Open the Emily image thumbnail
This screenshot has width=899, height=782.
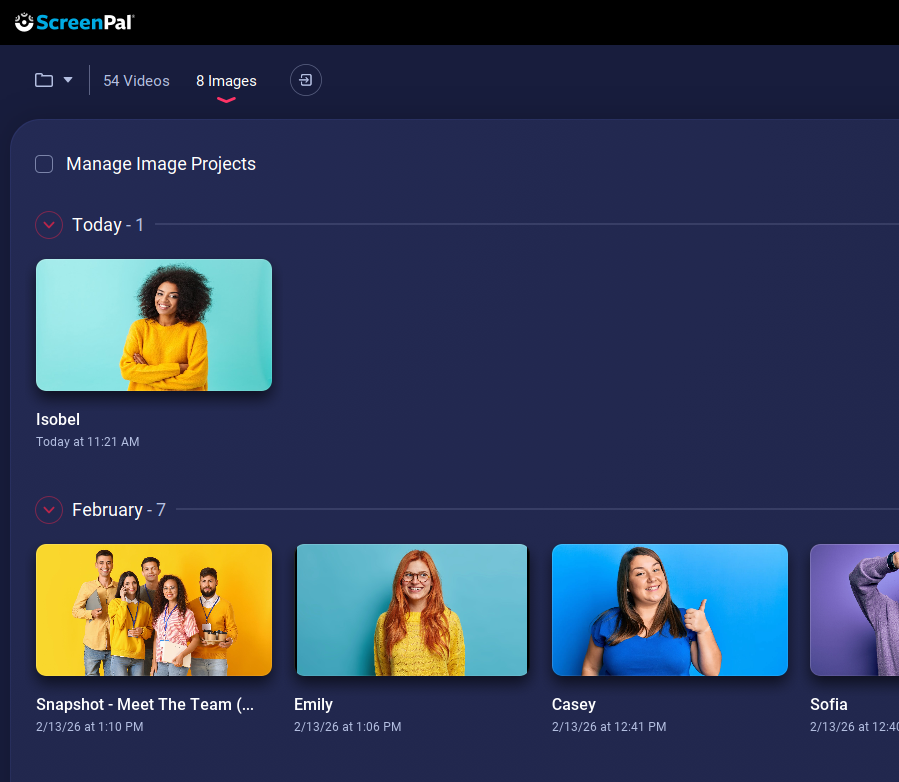(x=412, y=610)
